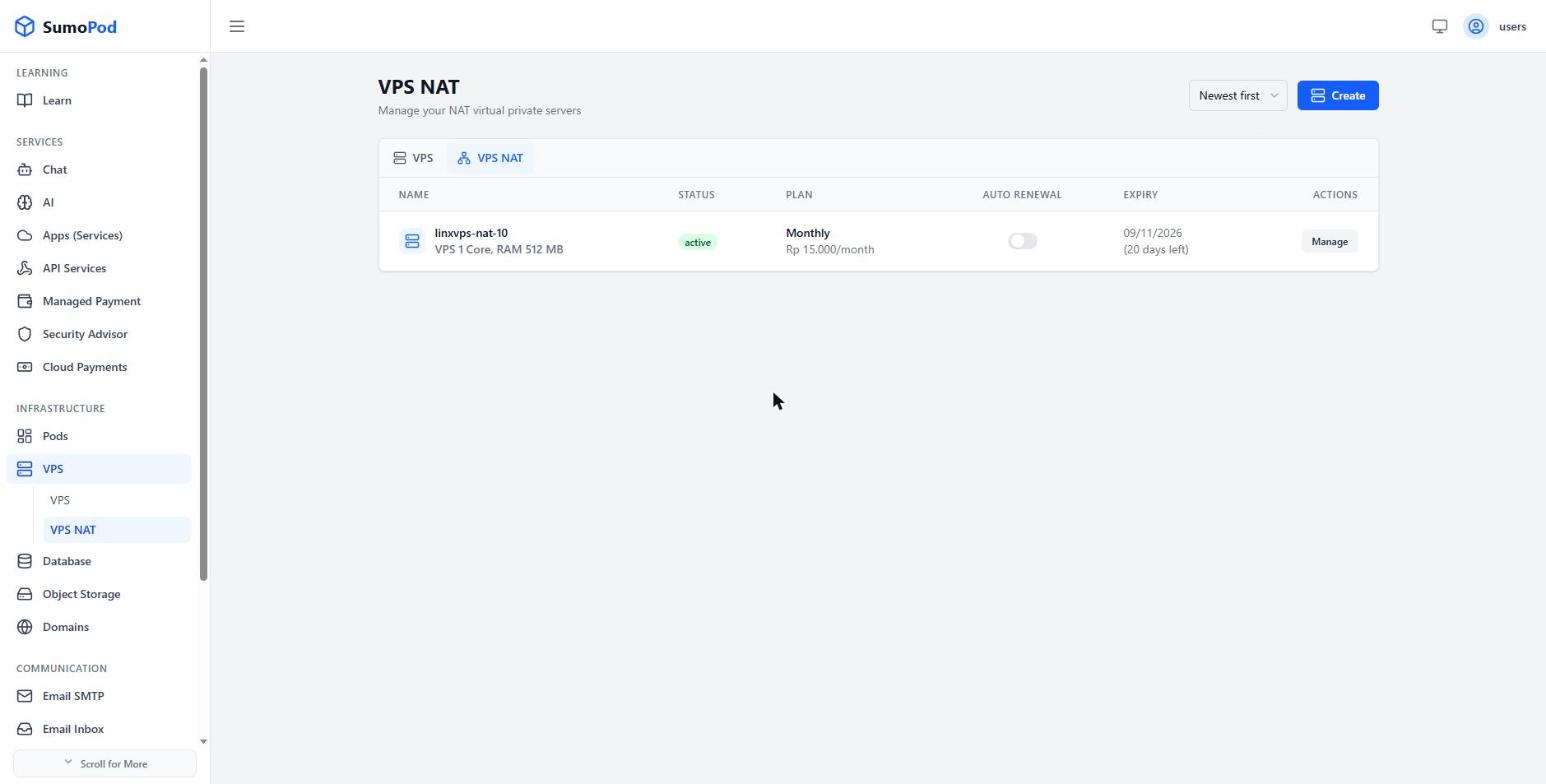1546x784 pixels.
Task: Click the SumoPod brand name
Action: tap(80, 27)
